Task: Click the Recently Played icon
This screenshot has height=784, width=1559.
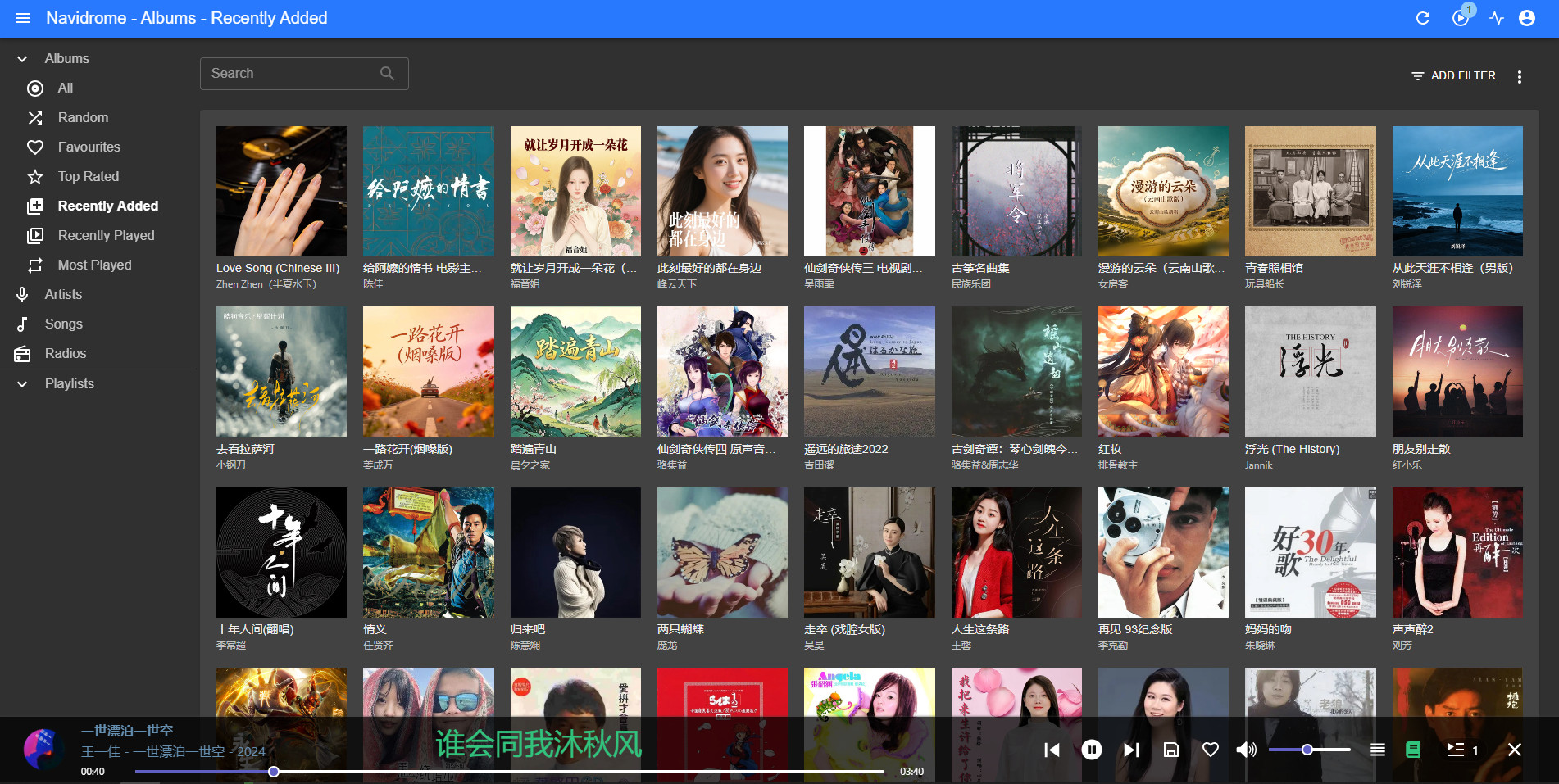Action: [x=35, y=236]
